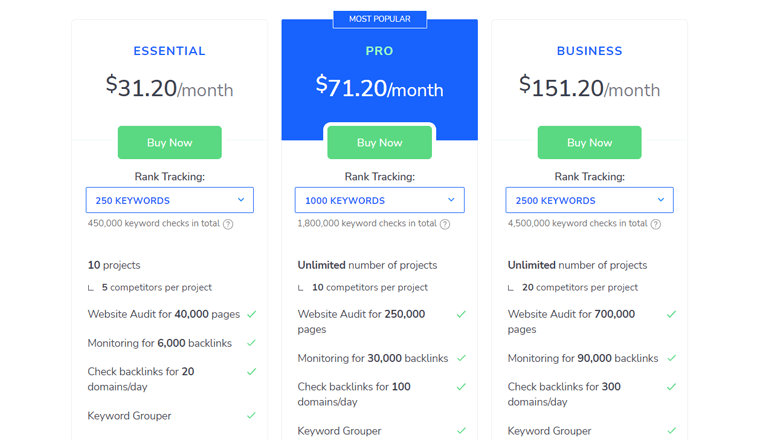Image resolution: width=760 pixels, height=440 pixels.
Task: Purchase Business plan with Buy Now
Action: tap(589, 142)
